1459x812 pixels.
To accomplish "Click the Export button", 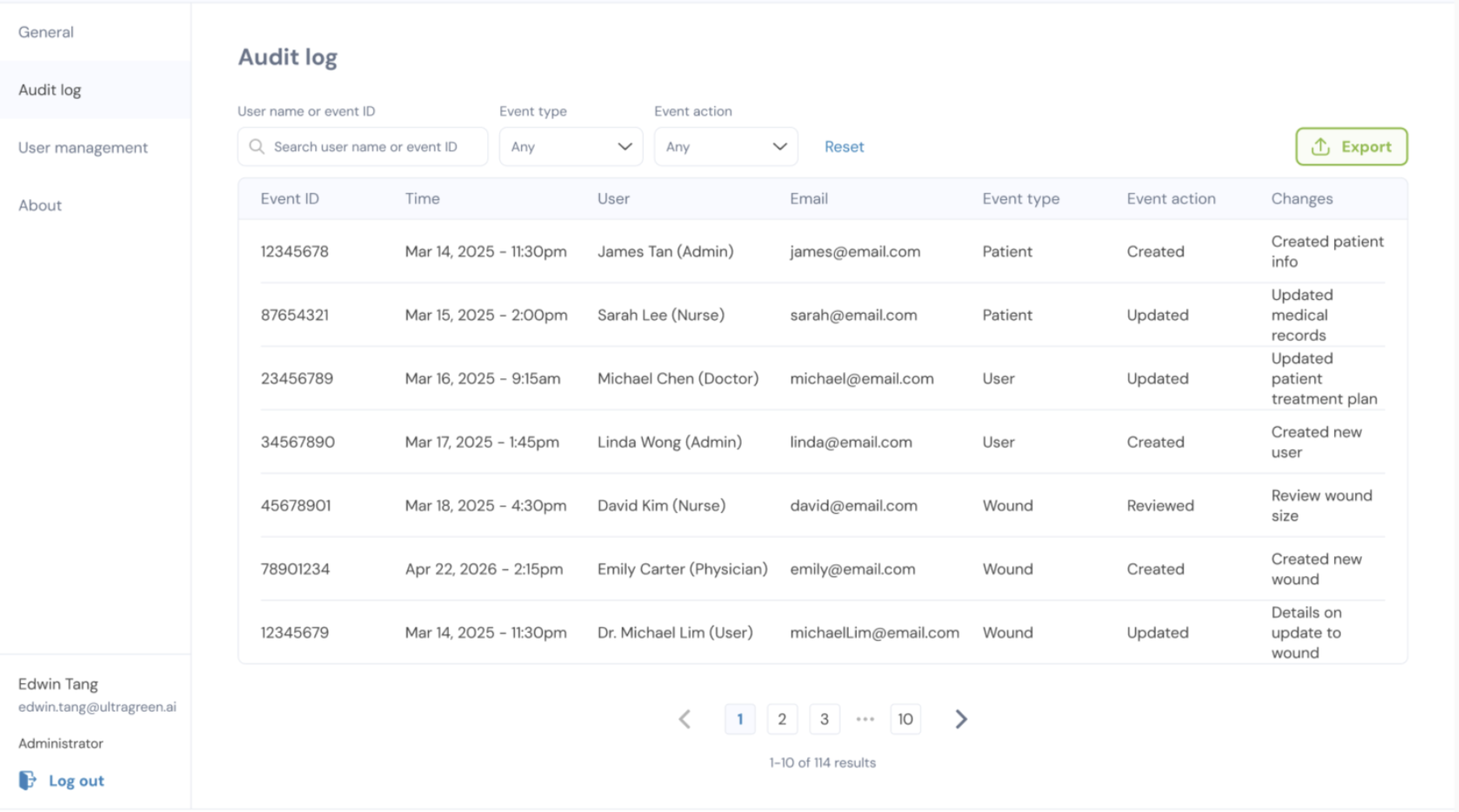I will pos(1351,147).
